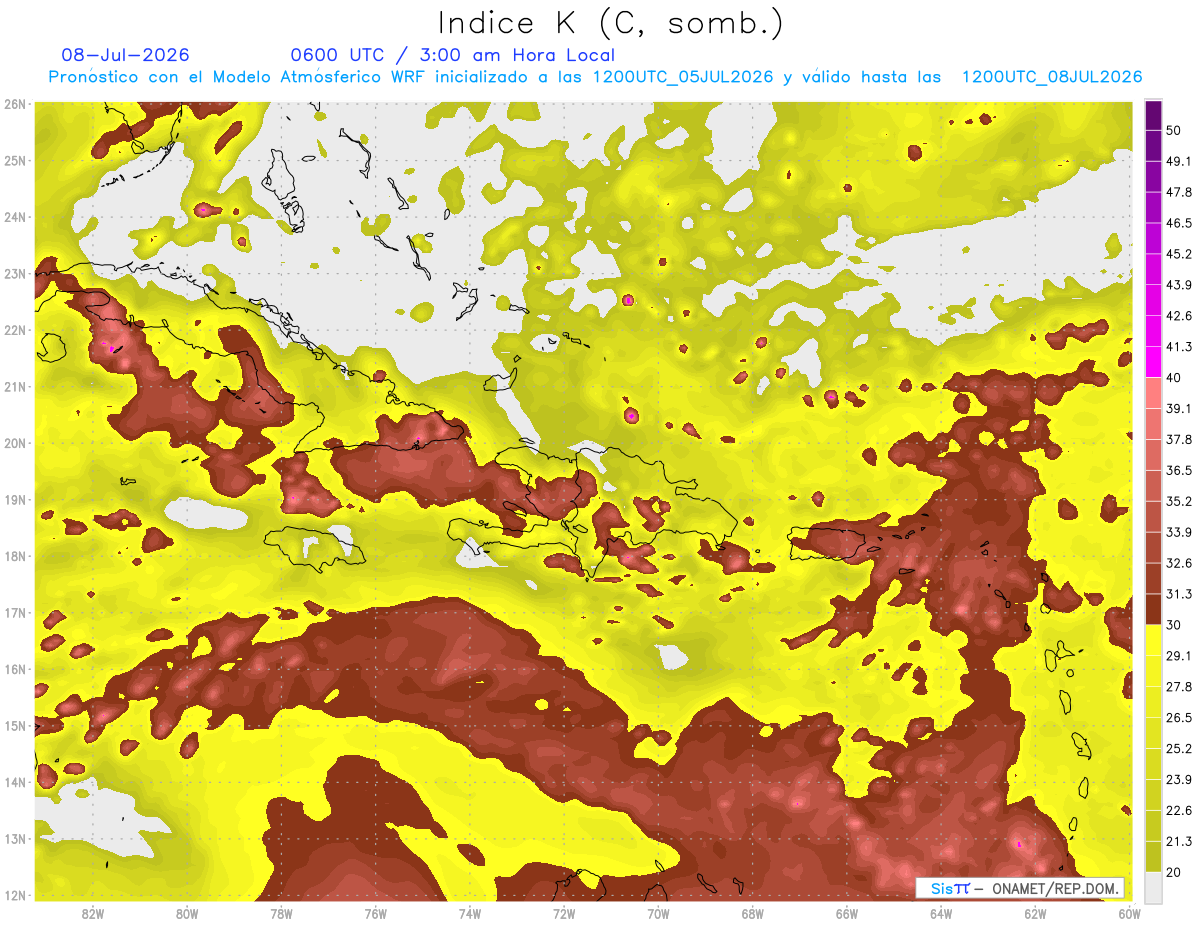Screen dimensions: 1200x927
Task: Click the '19N' latitude label
Action: pos(14,500)
